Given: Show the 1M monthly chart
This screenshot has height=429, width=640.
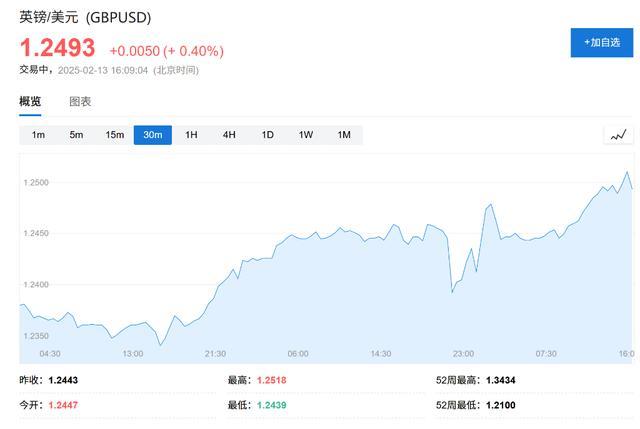Looking at the screenshot, I should pos(344,135).
